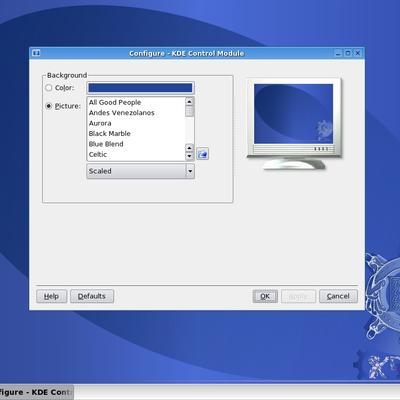This screenshot has height=400, width=400.
Task: Close the Configure dialog window
Action: [358, 53]
